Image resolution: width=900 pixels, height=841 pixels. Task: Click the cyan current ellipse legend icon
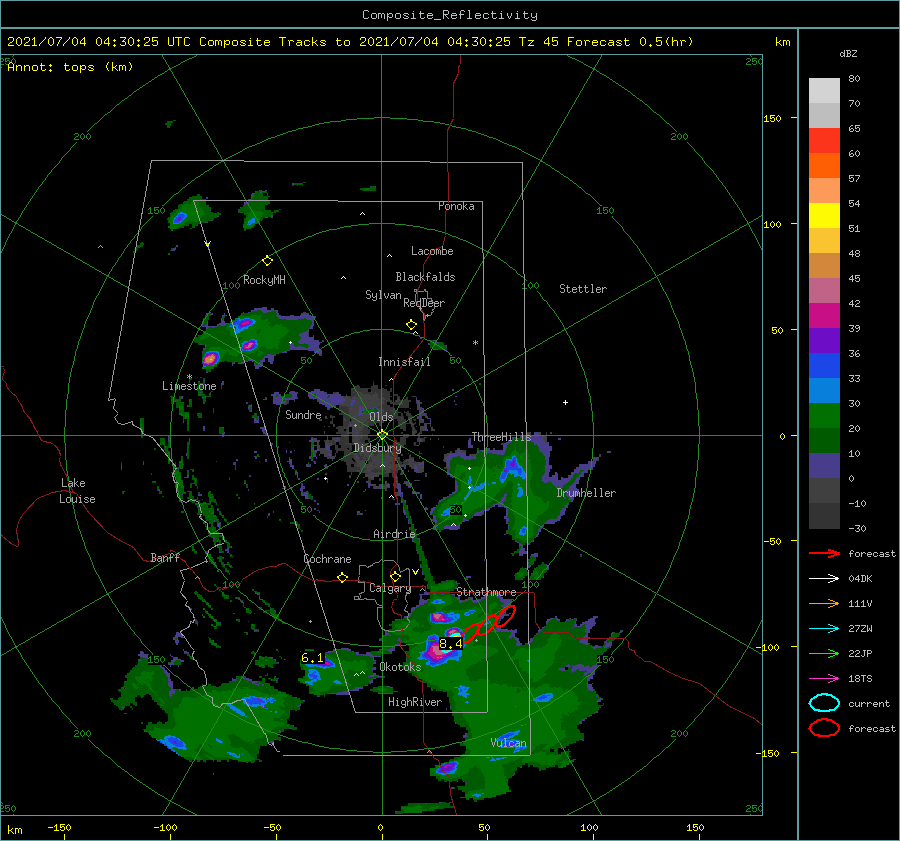pos(824,703)
